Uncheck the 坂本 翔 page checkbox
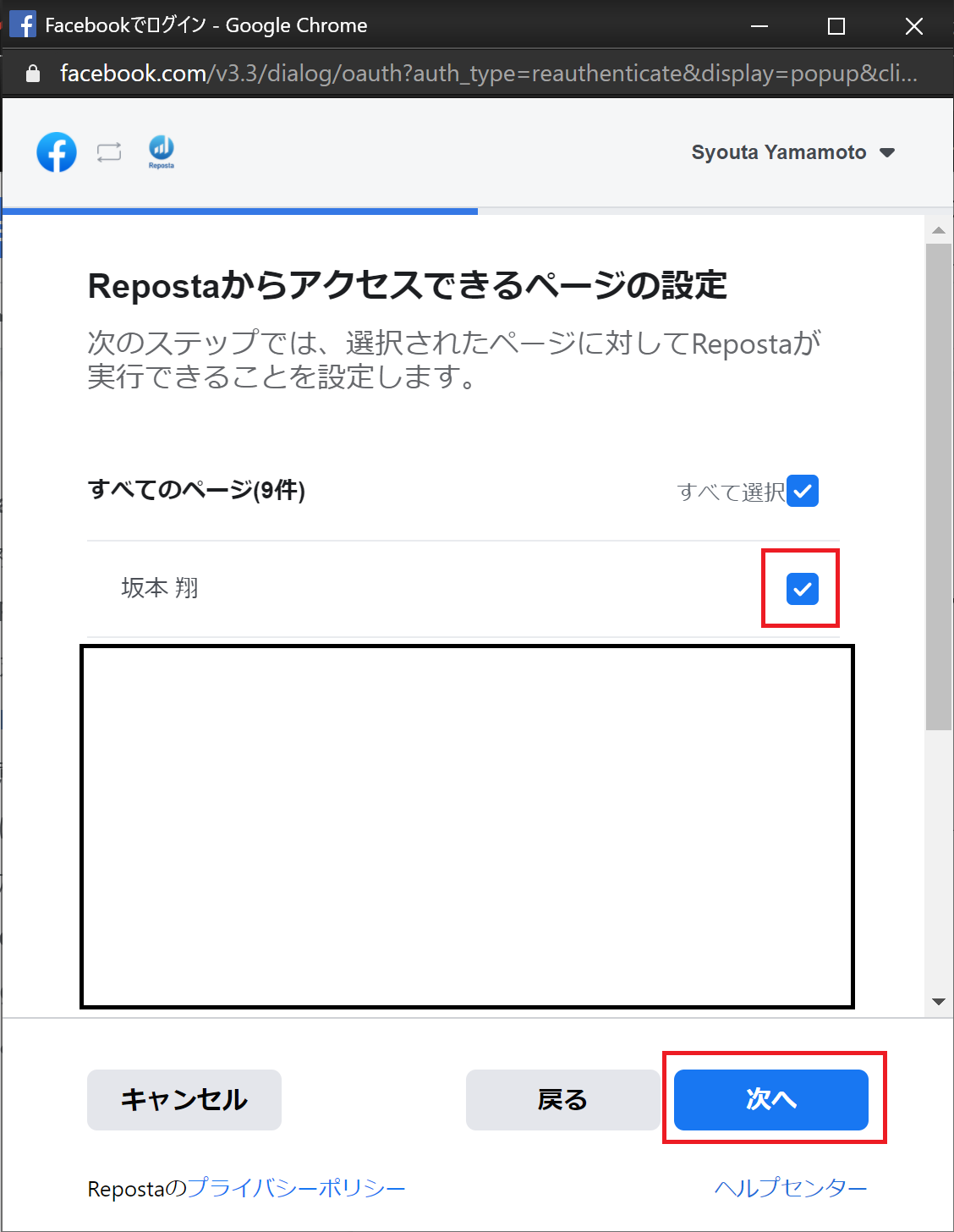 tap(803, 589)
